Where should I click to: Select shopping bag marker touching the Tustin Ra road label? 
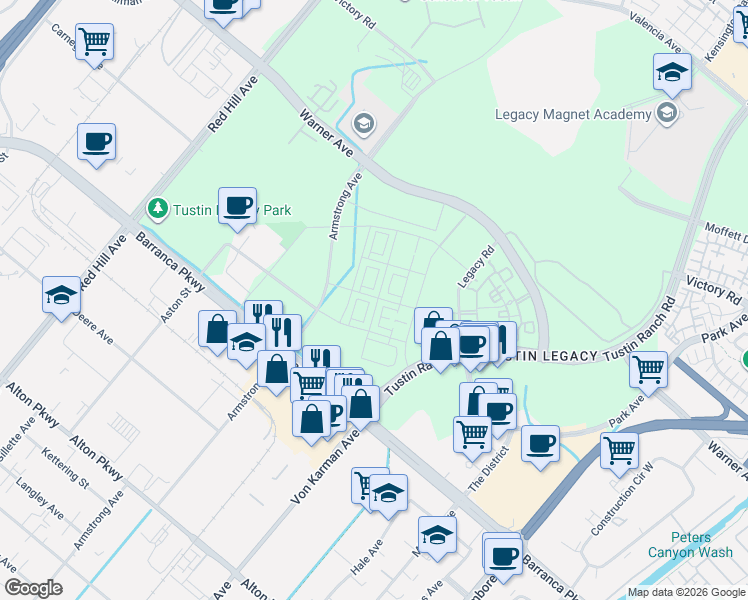[361, 404]
